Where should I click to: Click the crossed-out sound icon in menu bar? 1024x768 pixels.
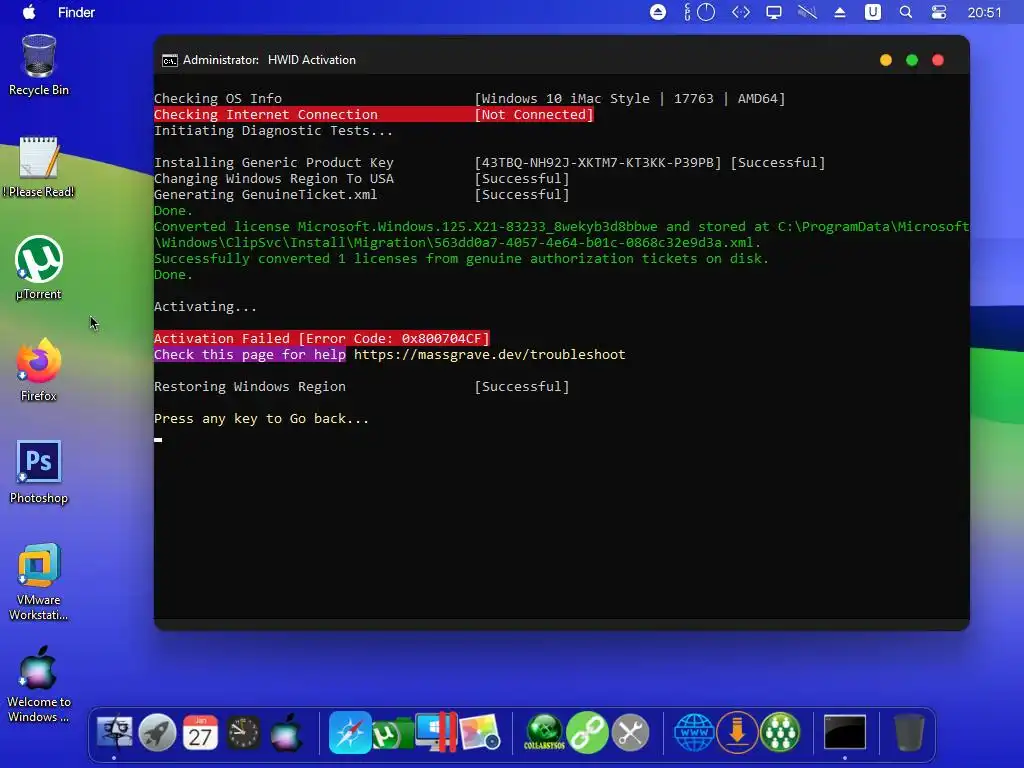point(807,12)
